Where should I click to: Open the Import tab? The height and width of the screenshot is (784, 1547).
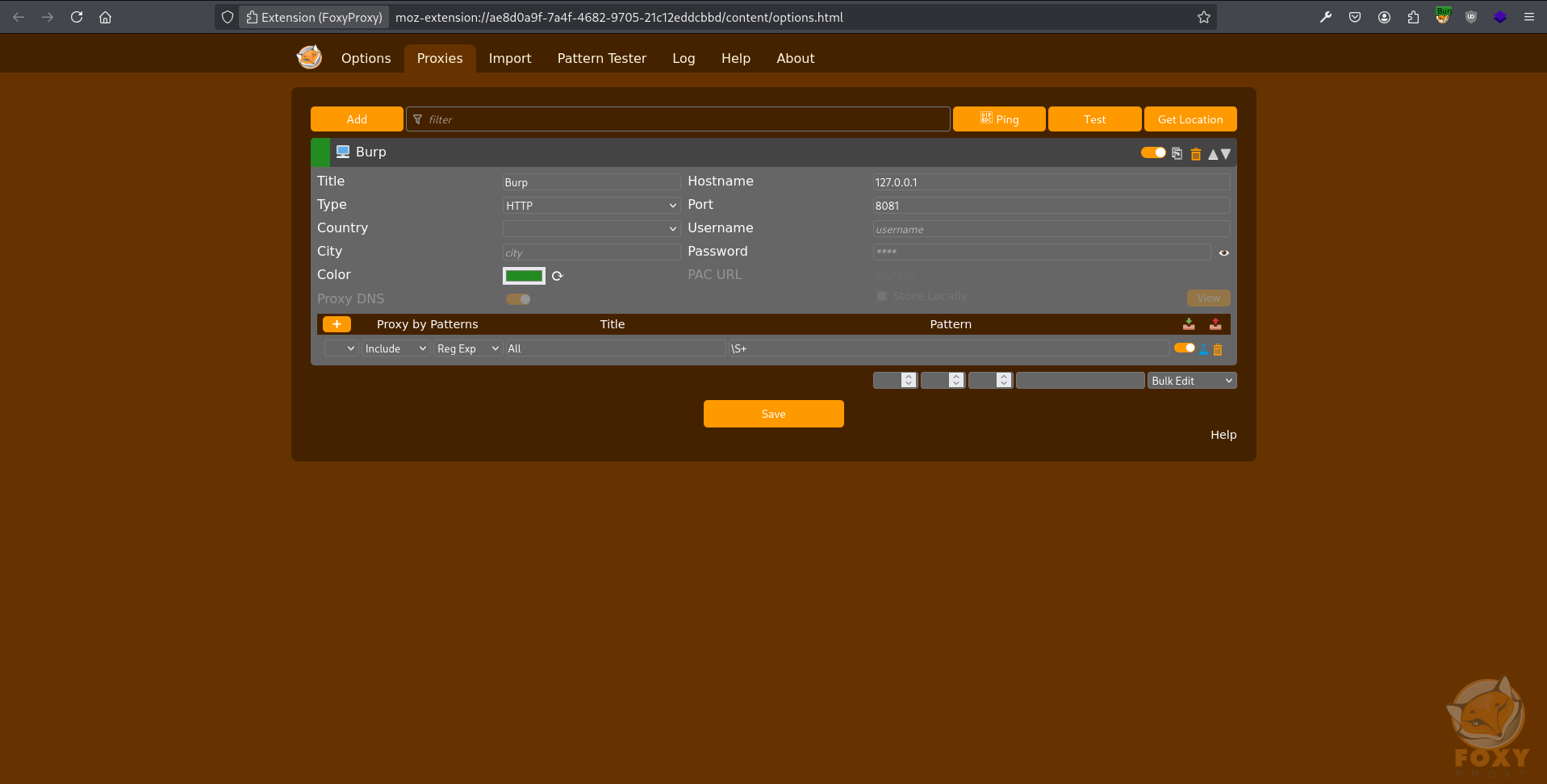click(510, 58)
